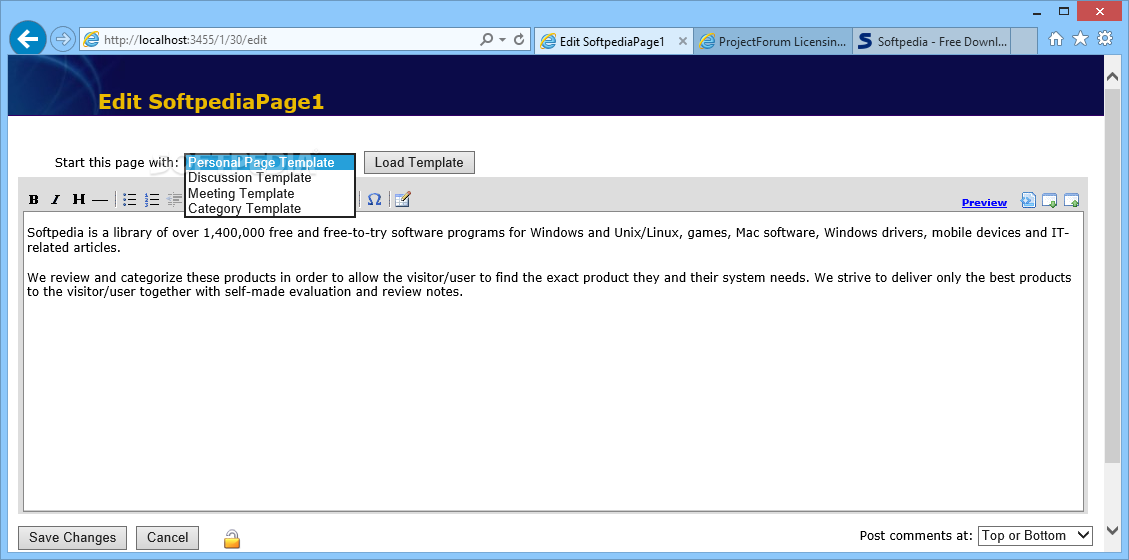The image size is (1129, 560).
Task: Insert a table using the table icon
Action: [x=402, y=200]
